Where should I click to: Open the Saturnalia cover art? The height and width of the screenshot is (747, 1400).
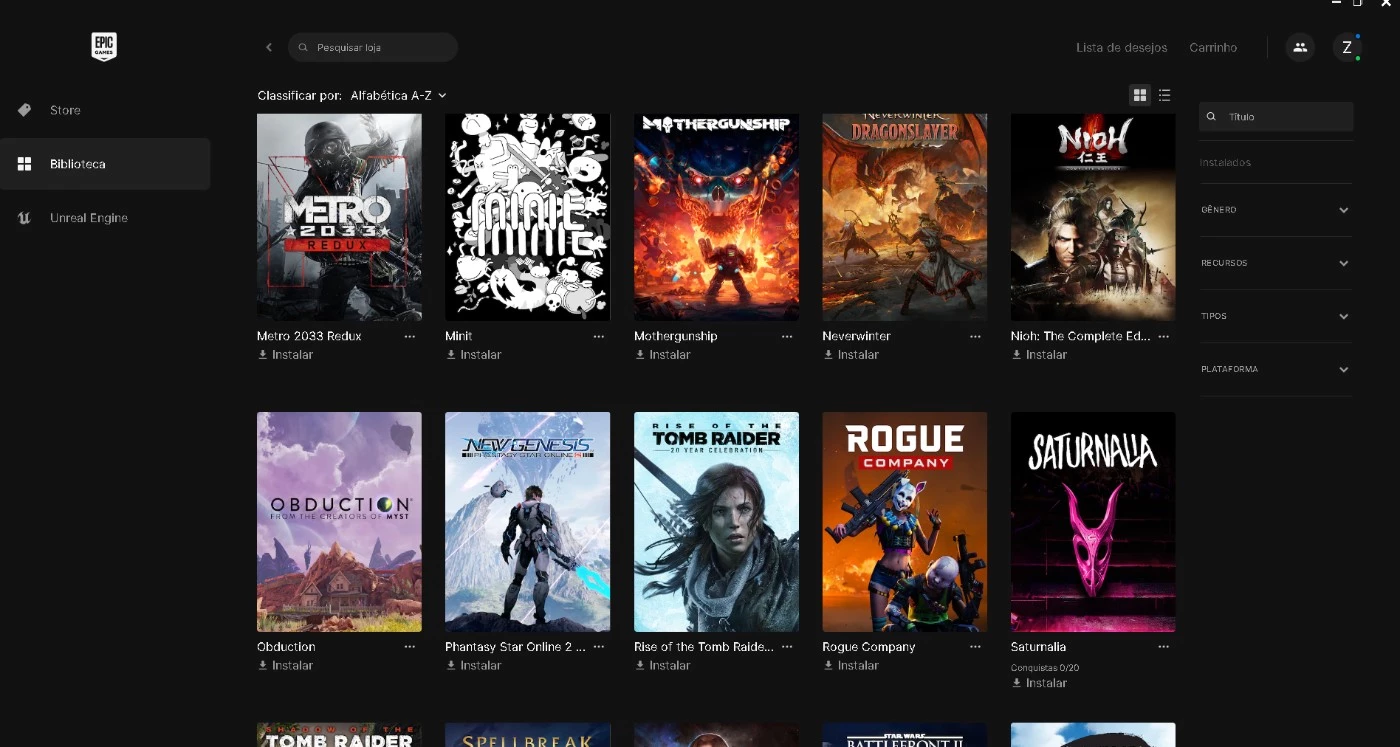coord(1093,522)
